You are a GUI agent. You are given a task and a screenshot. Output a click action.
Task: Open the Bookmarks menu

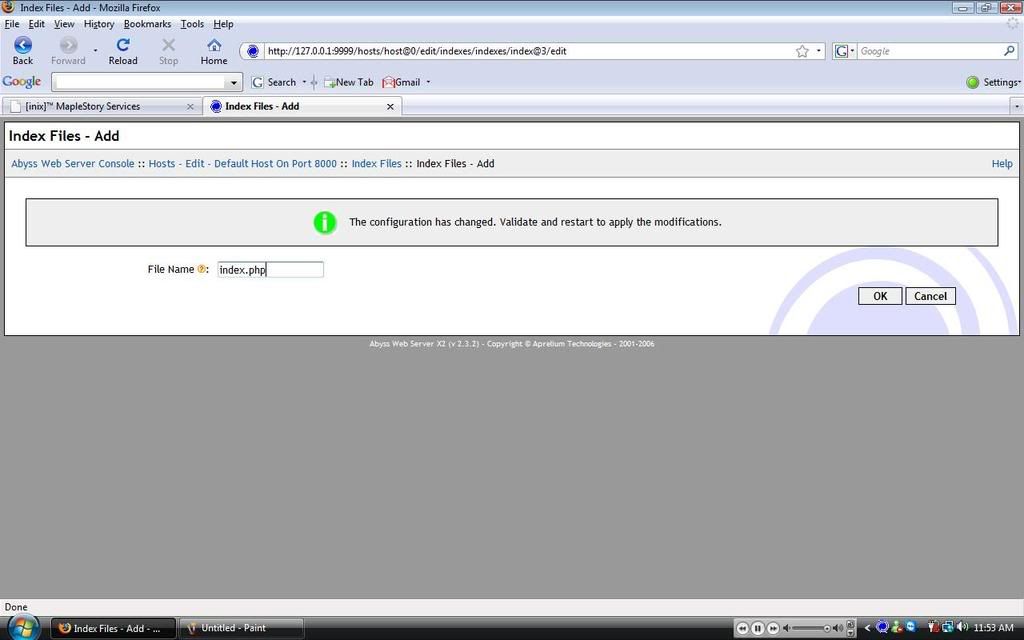coord(147,24)
